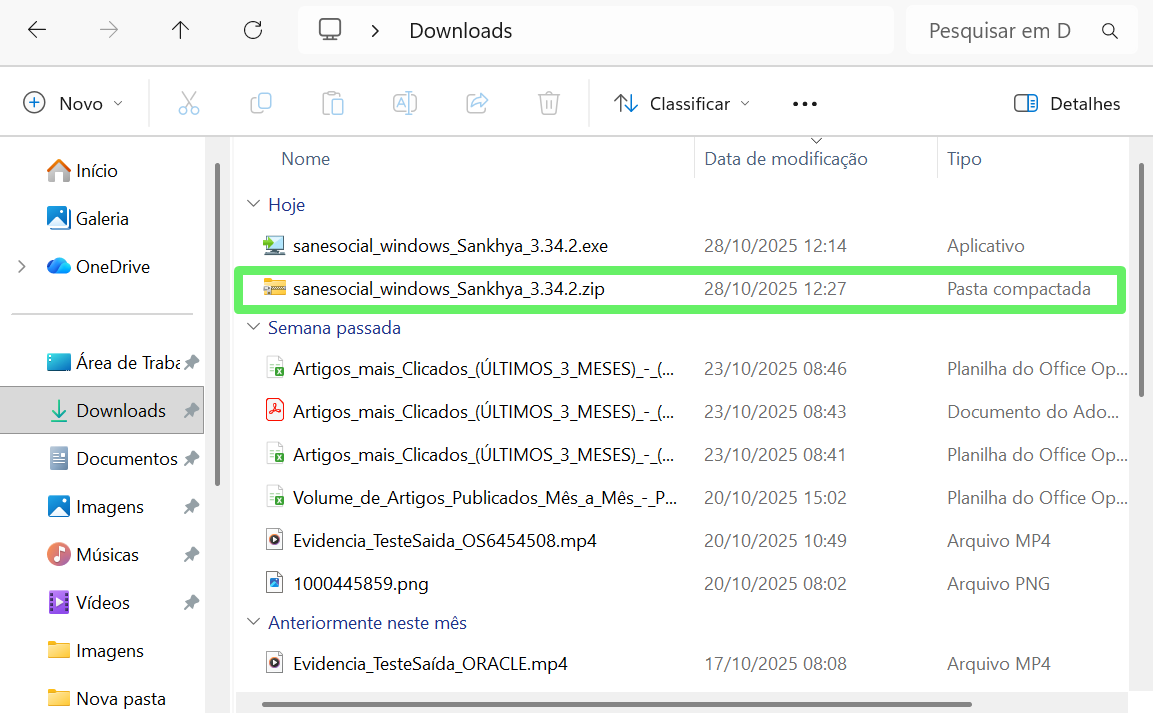Open Nova pasta in the sidebar

106,698
